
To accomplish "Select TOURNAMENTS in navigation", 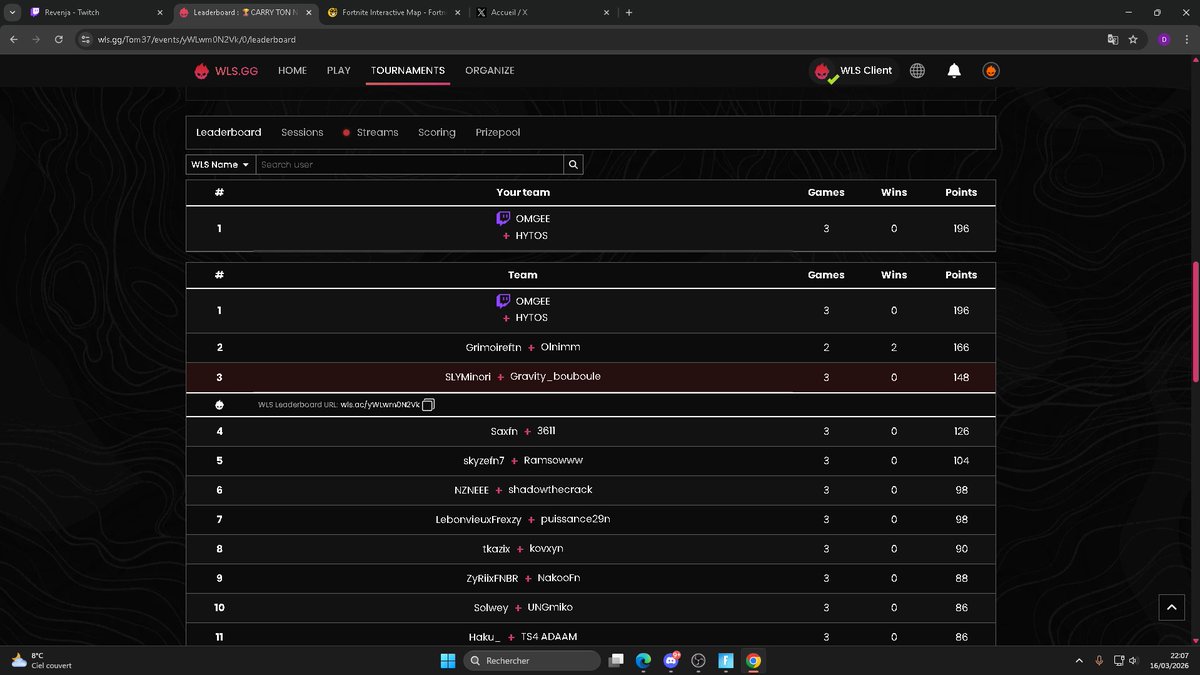I will coord(408,71).
